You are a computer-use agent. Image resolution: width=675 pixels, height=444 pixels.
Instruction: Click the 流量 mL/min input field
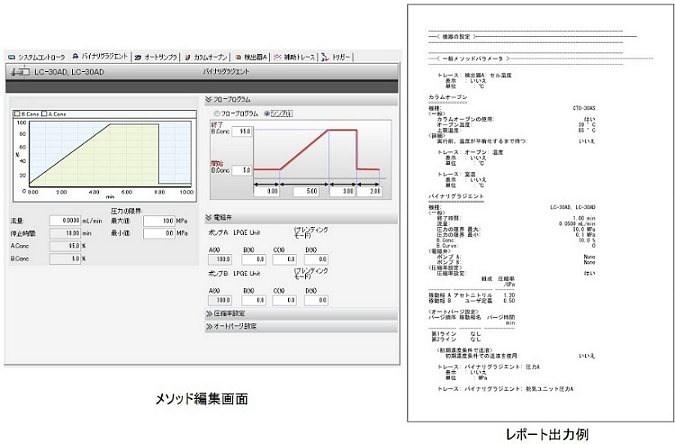pyautogui.click(x=65, y=220)
